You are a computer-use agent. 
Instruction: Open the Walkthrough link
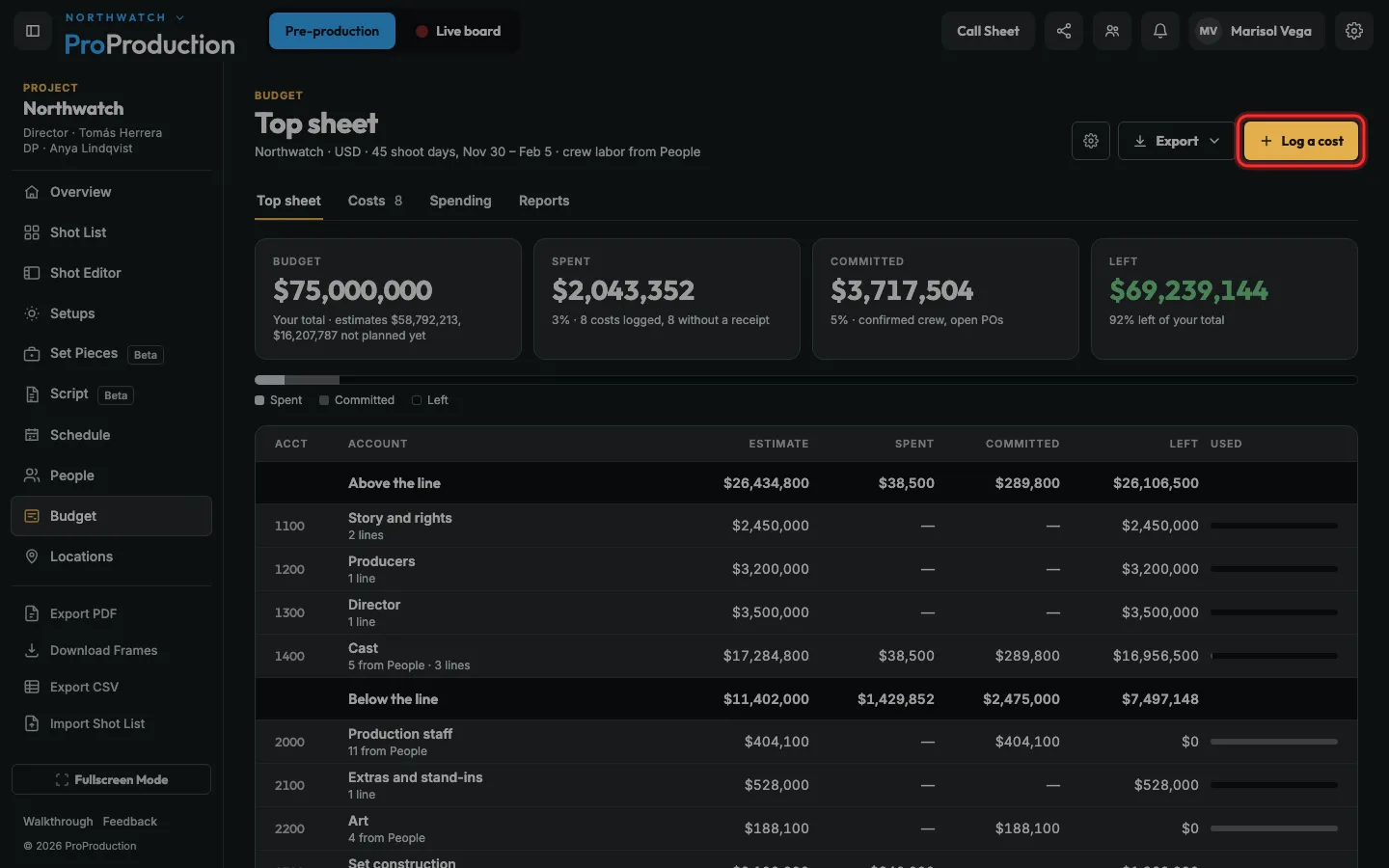coord(58,822)
